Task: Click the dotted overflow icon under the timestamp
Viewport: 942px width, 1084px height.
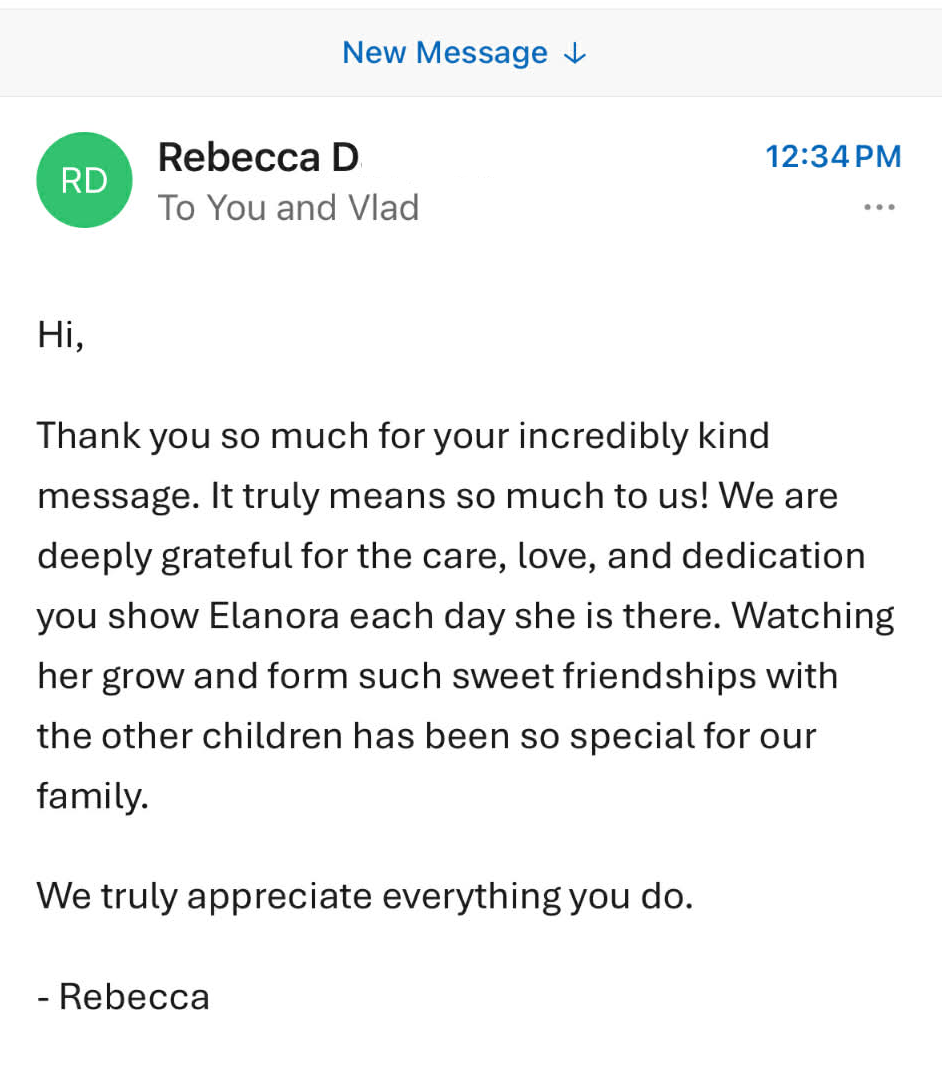Action: [x=879, y=207]
